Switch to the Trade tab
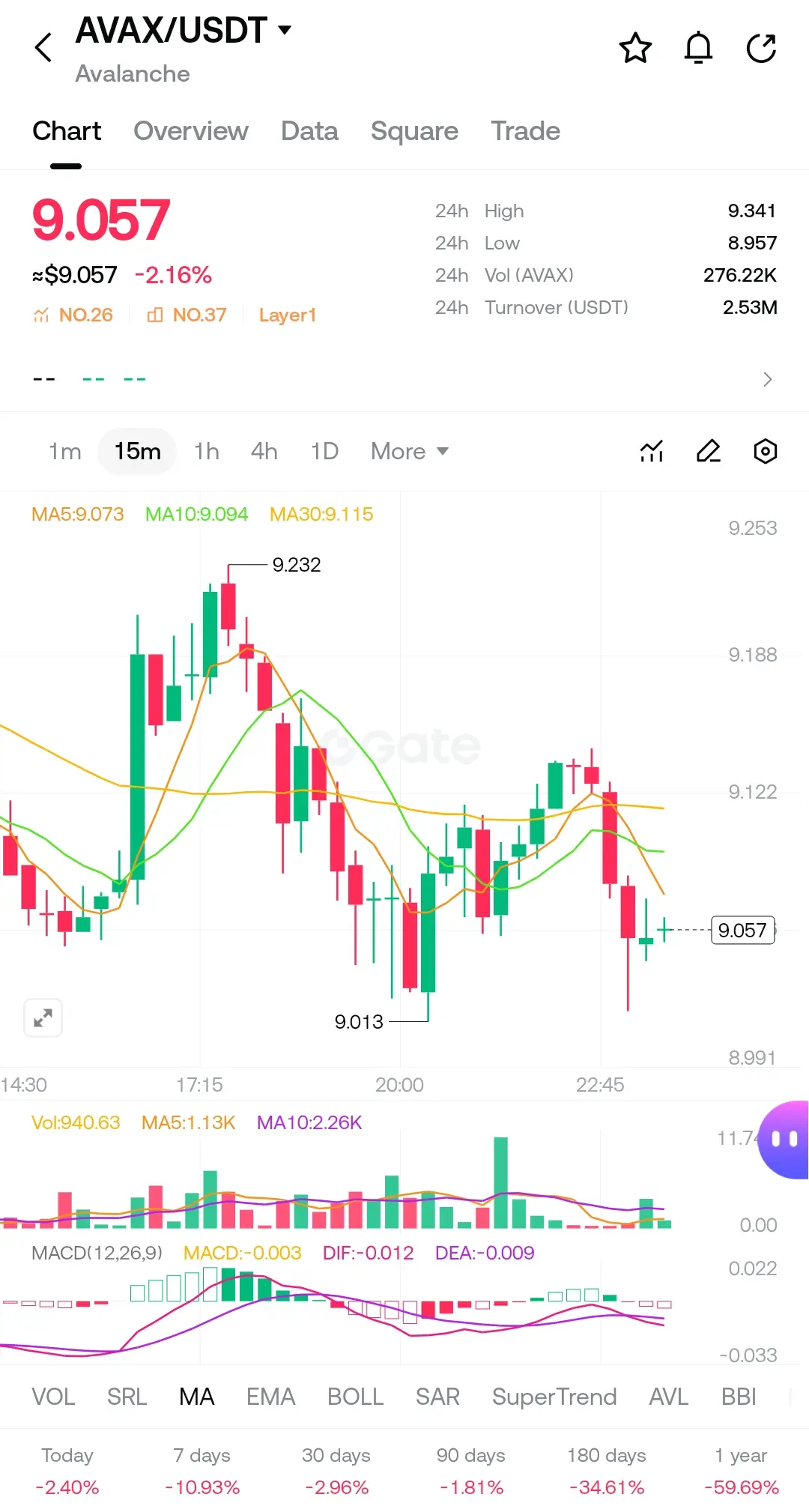 pyautogui.click(x=525, y=131)
